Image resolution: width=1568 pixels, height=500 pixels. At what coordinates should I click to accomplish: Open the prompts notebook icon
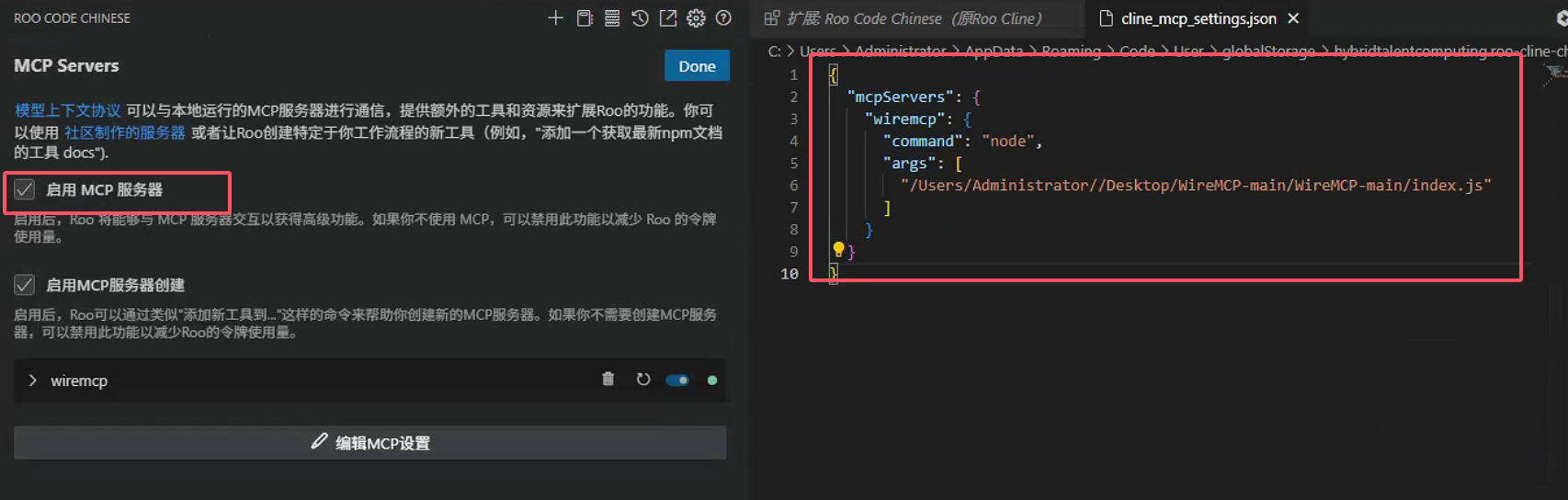pos(585,17)
